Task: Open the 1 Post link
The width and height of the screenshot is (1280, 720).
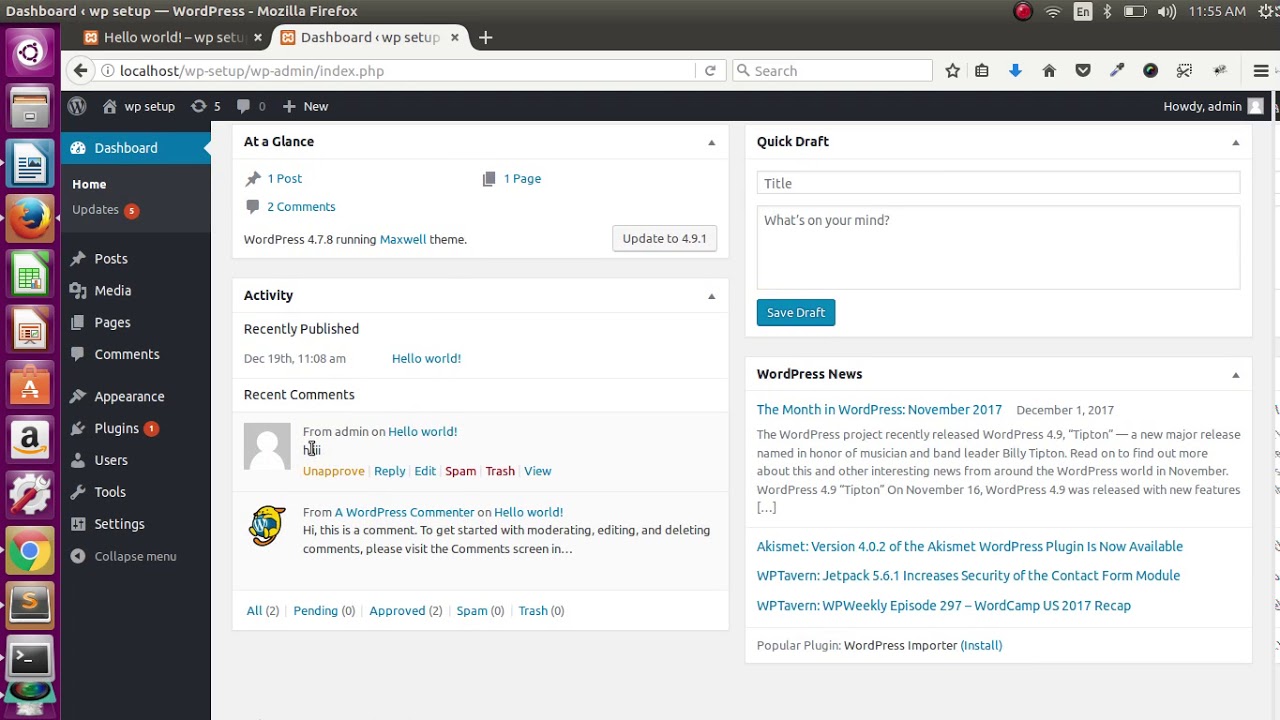Action: (284, 179)
